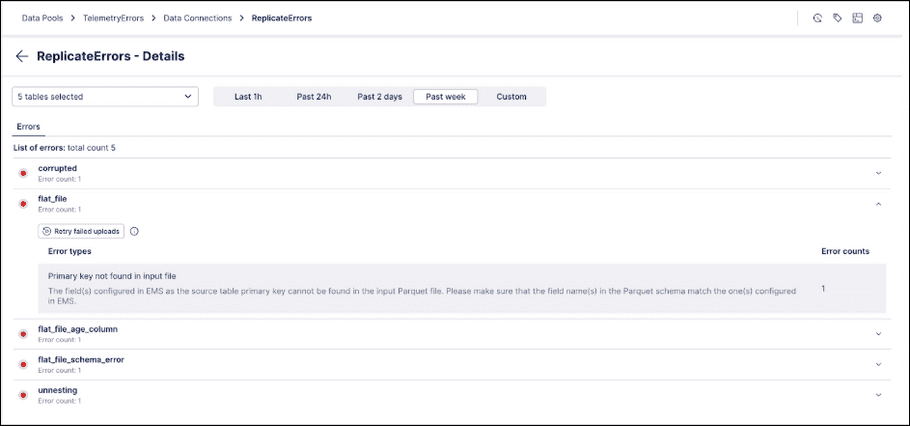Go to Data Connections breadcrumb

click(x=198, y=18)
